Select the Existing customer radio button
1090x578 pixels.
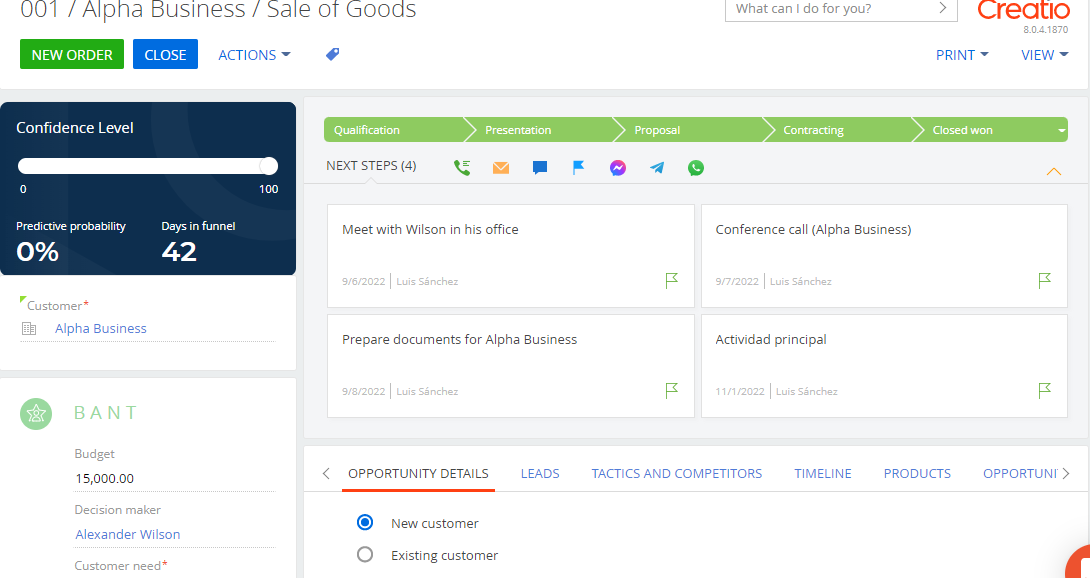pos(364,554)
